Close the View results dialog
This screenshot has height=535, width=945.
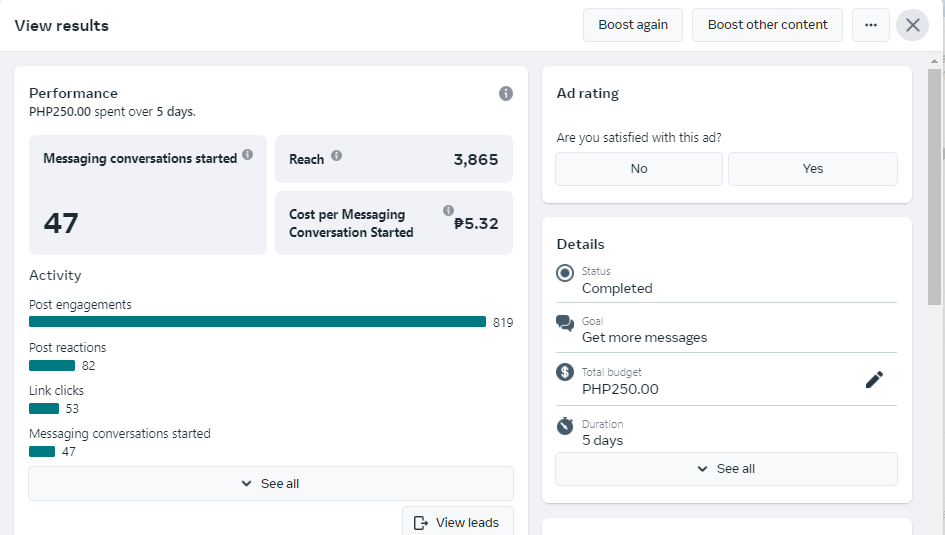click(912, 25)
